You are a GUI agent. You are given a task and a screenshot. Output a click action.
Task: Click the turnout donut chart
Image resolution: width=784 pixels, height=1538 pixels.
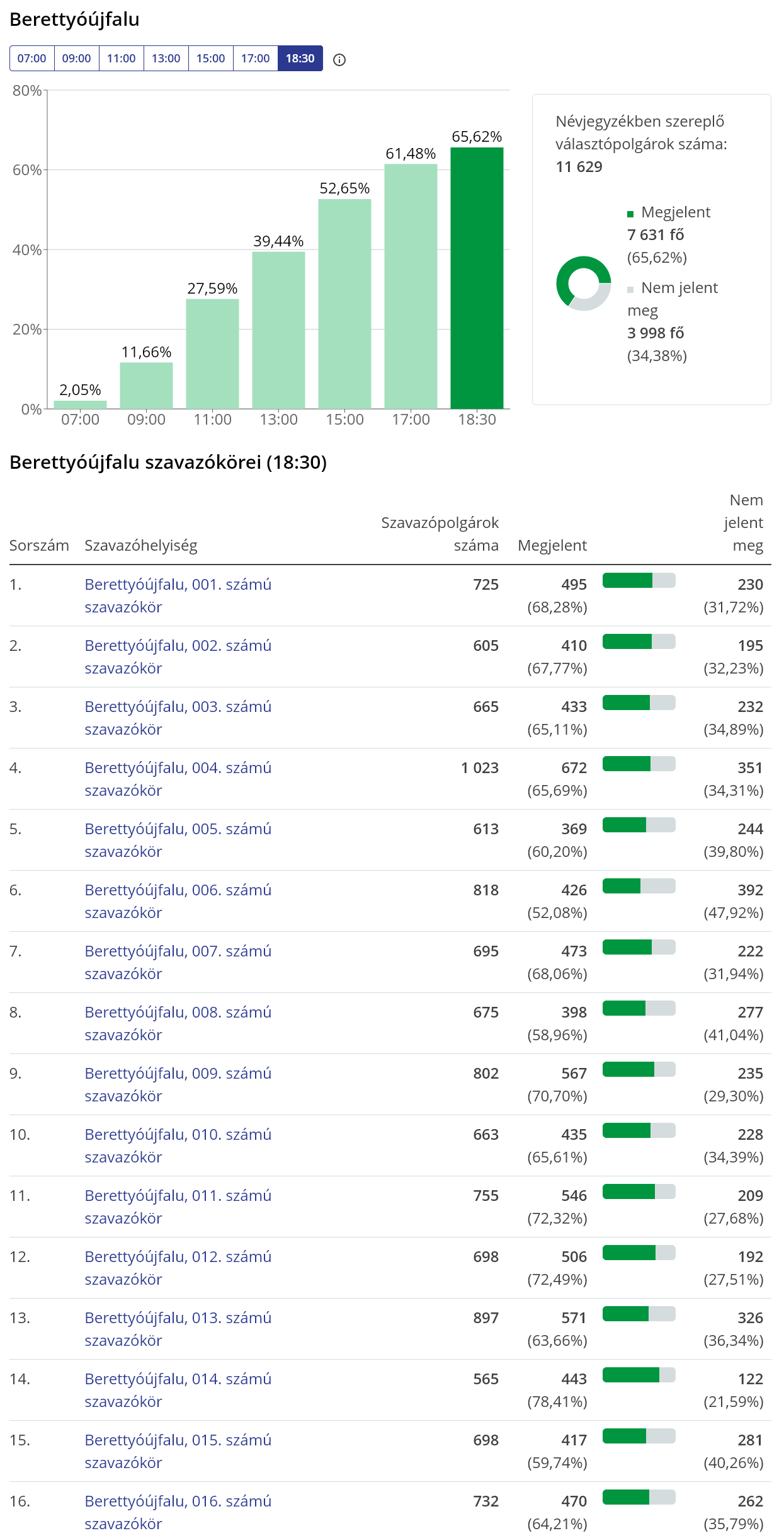pyautogui.click(x=584, y=284)
